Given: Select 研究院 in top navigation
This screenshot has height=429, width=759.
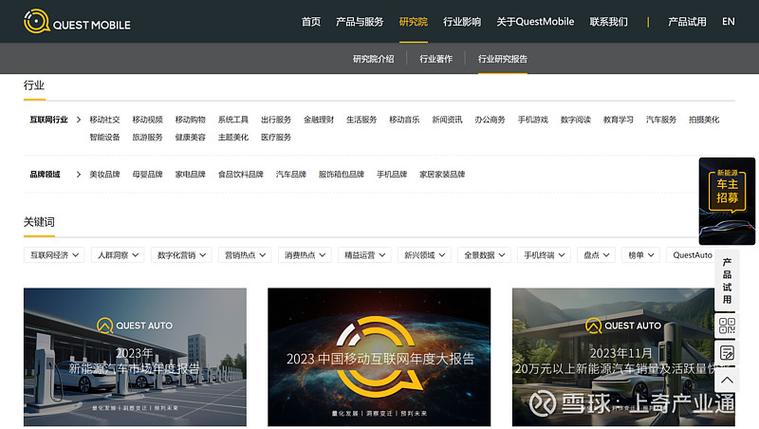Looking at the screenshot, I should click(x=413, y=22).
